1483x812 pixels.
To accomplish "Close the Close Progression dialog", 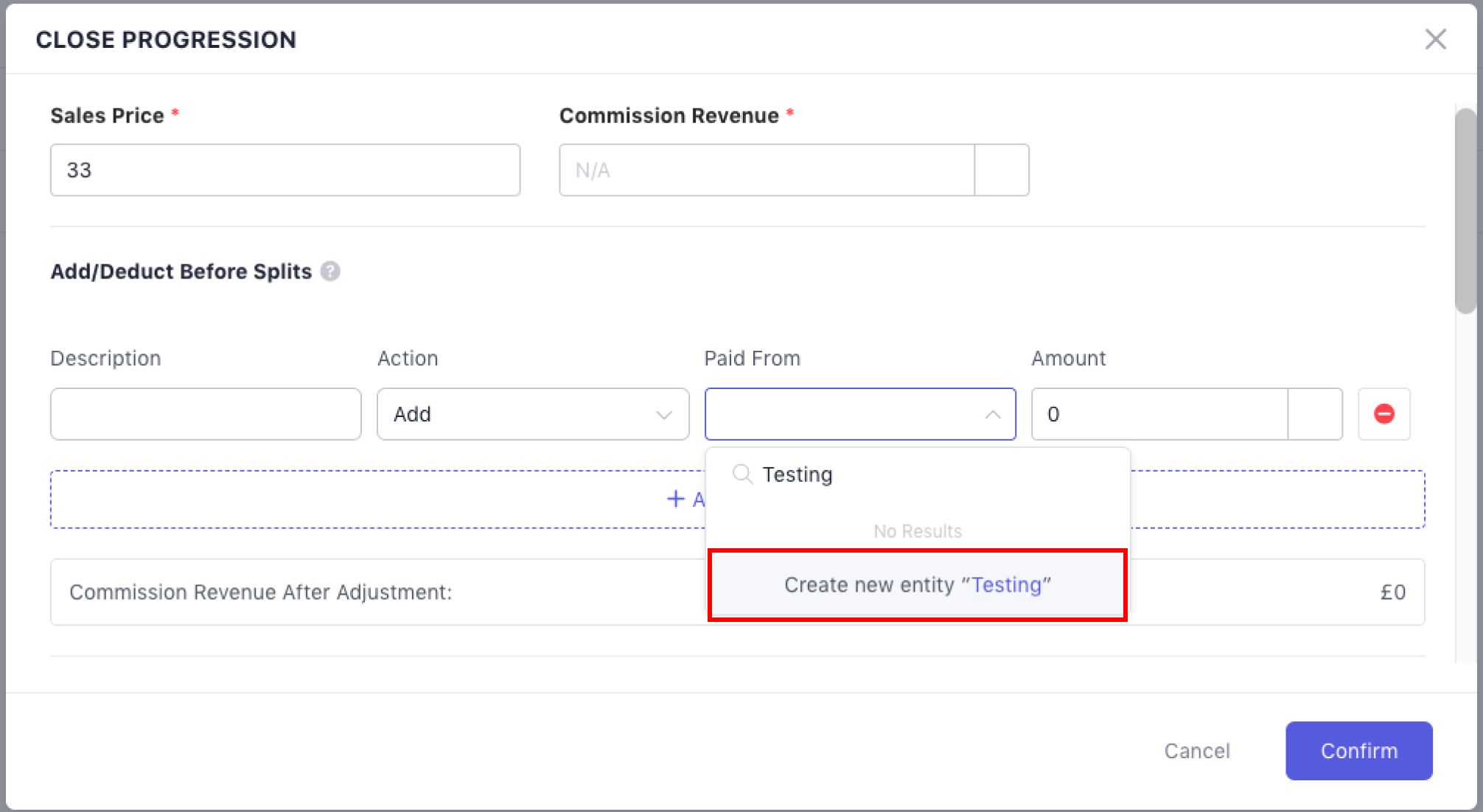I will tap(1435, 39).
